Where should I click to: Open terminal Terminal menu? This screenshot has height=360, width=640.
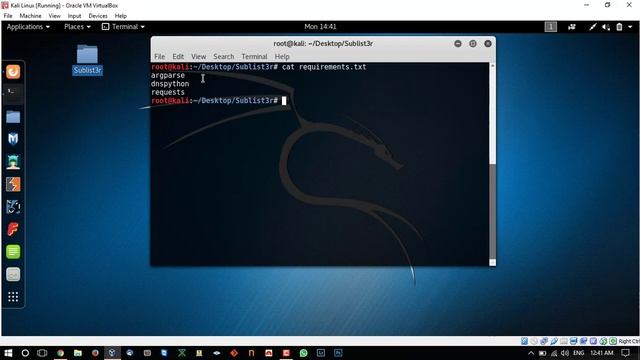pos(254,56)
